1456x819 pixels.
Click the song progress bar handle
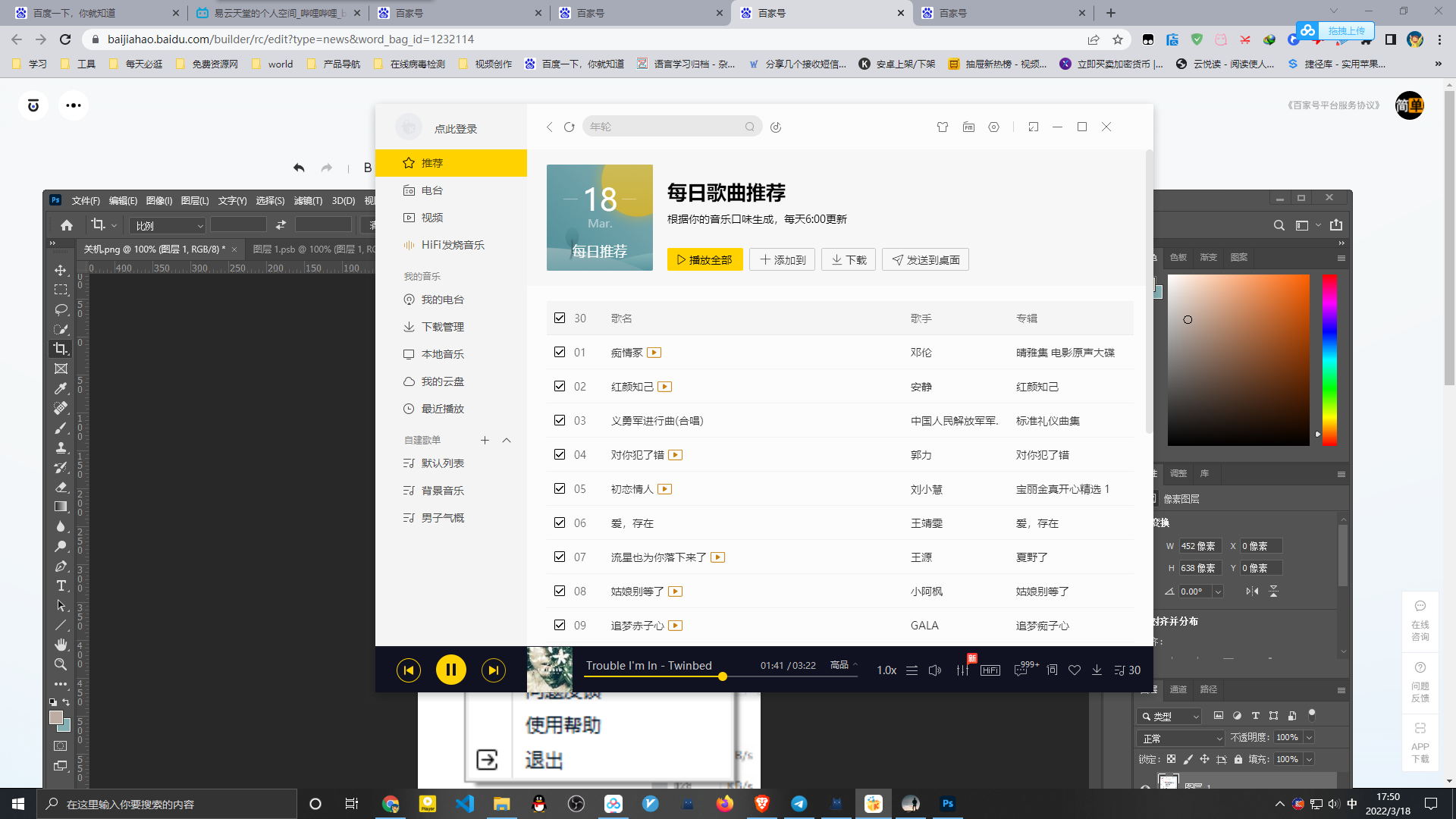click(723, 676)
